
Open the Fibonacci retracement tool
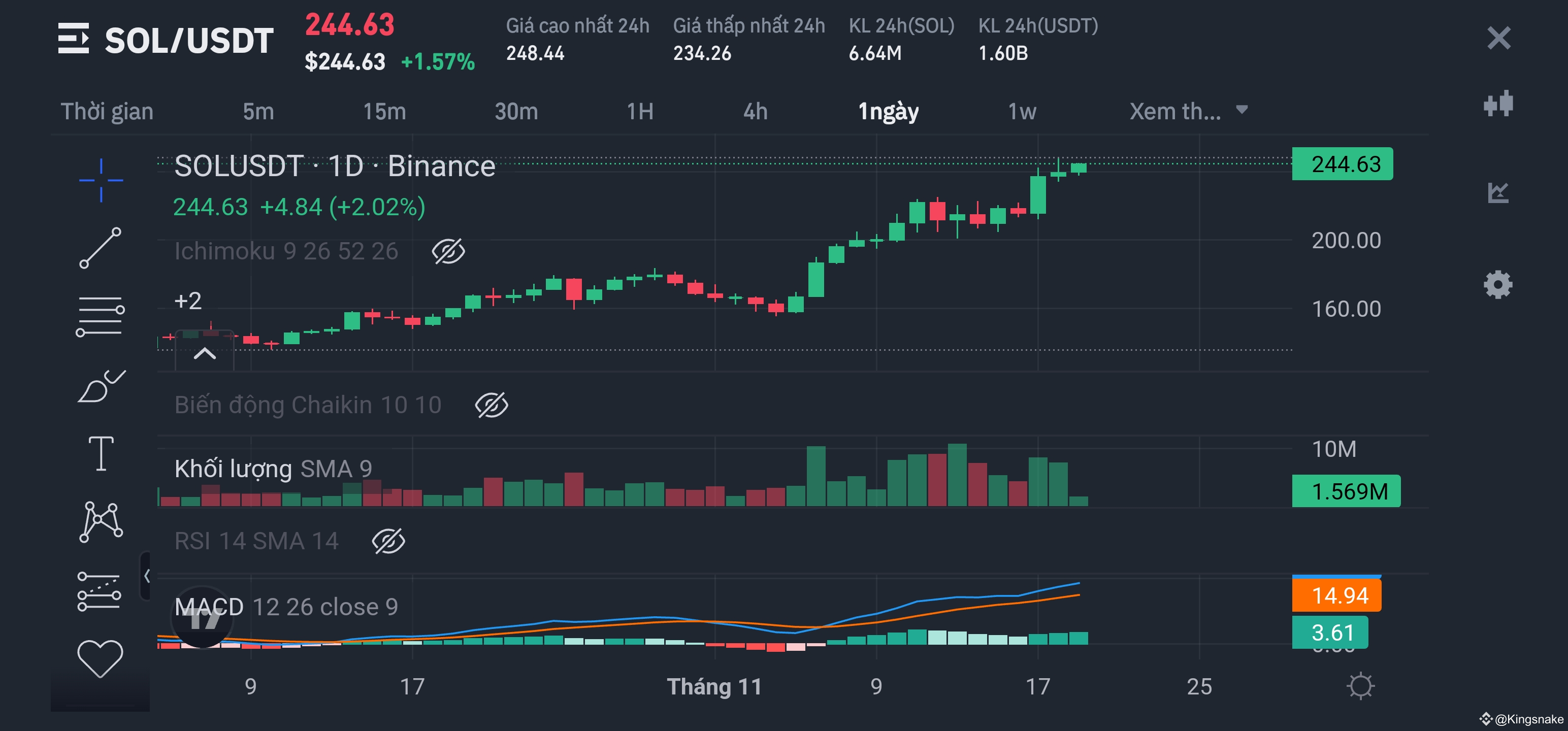(x=101, y=316)
